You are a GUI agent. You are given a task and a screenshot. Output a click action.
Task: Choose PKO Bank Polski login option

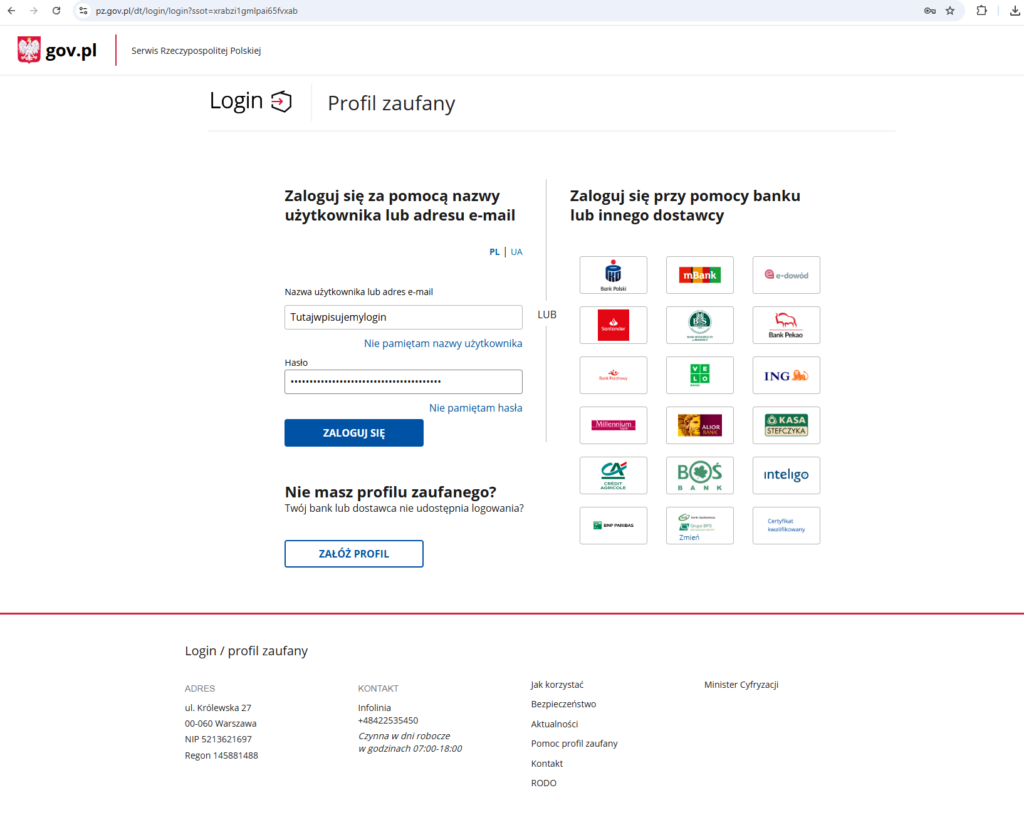(613, 275)
